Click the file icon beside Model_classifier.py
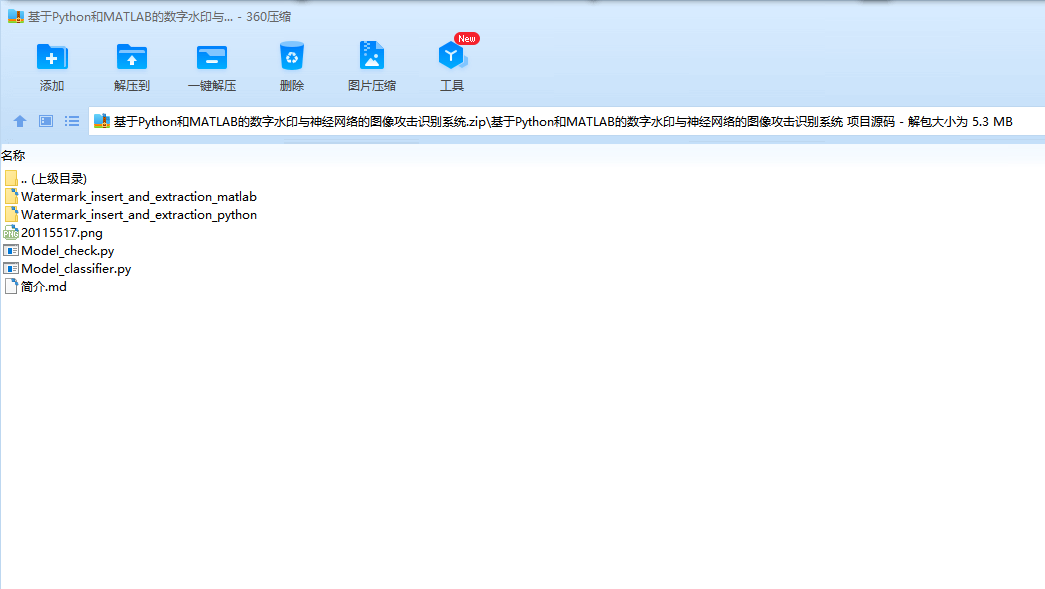The image size is (1045, 589). pos(11,269)
